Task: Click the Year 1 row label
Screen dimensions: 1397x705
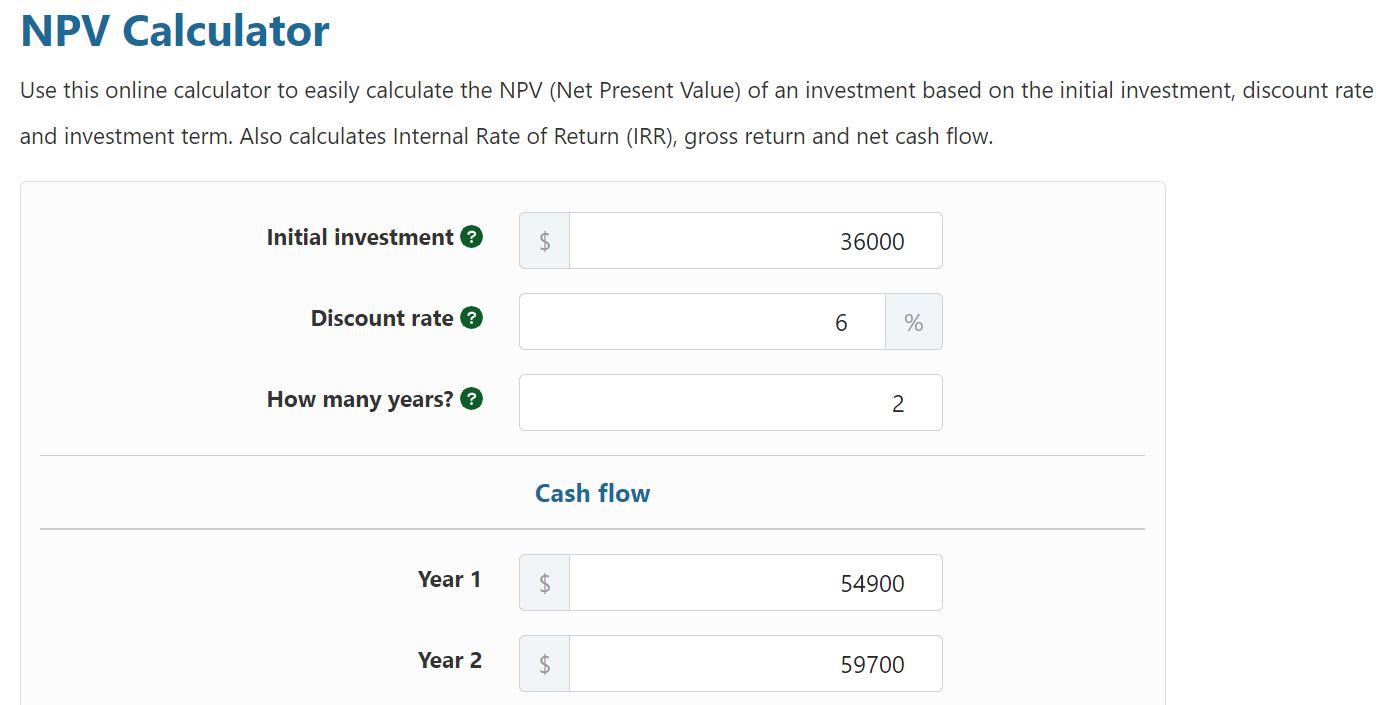Action: click(x=450, y=579)
